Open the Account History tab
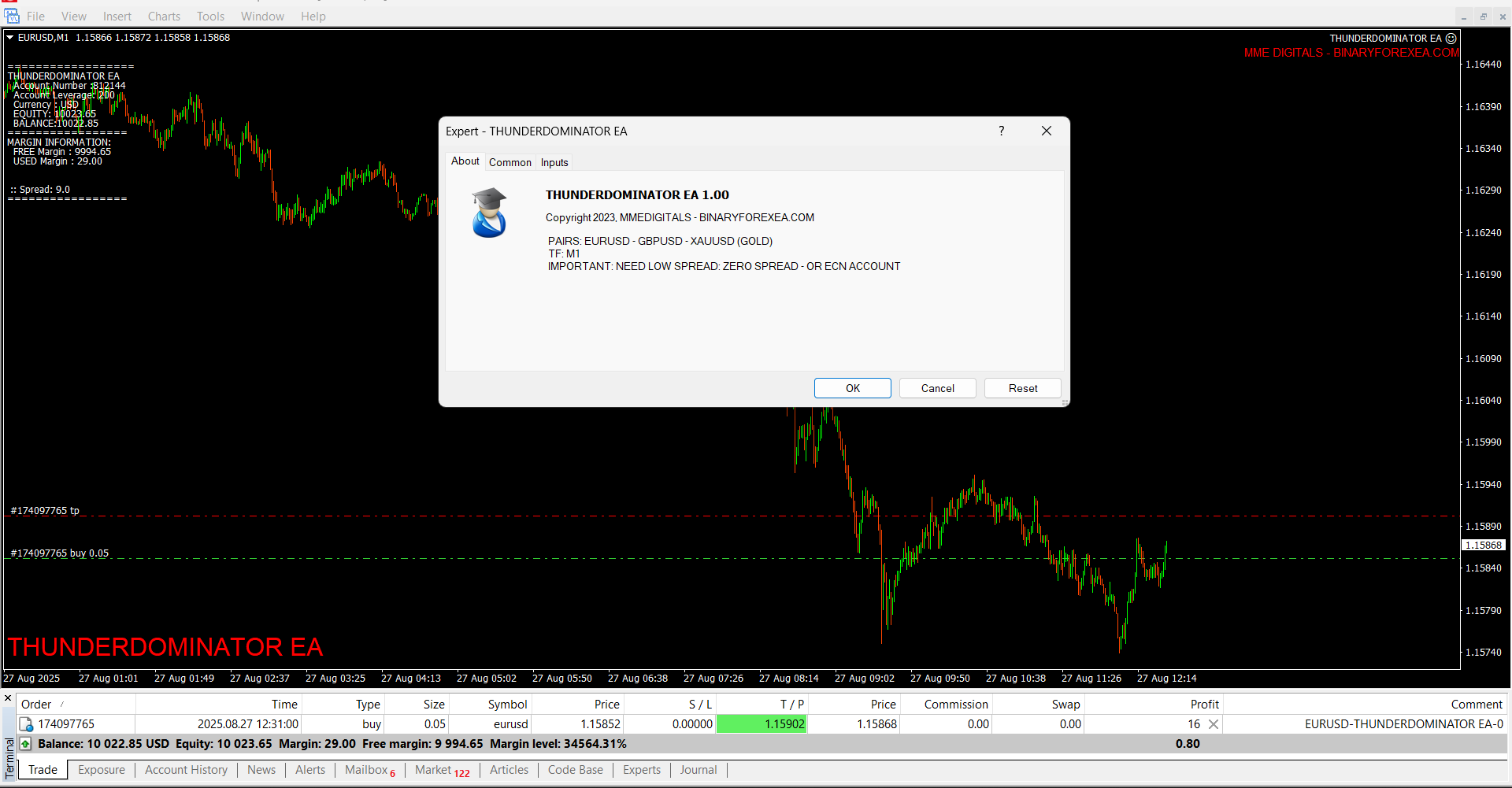This screenshot has width=1512, height=788. coord(186,770)
